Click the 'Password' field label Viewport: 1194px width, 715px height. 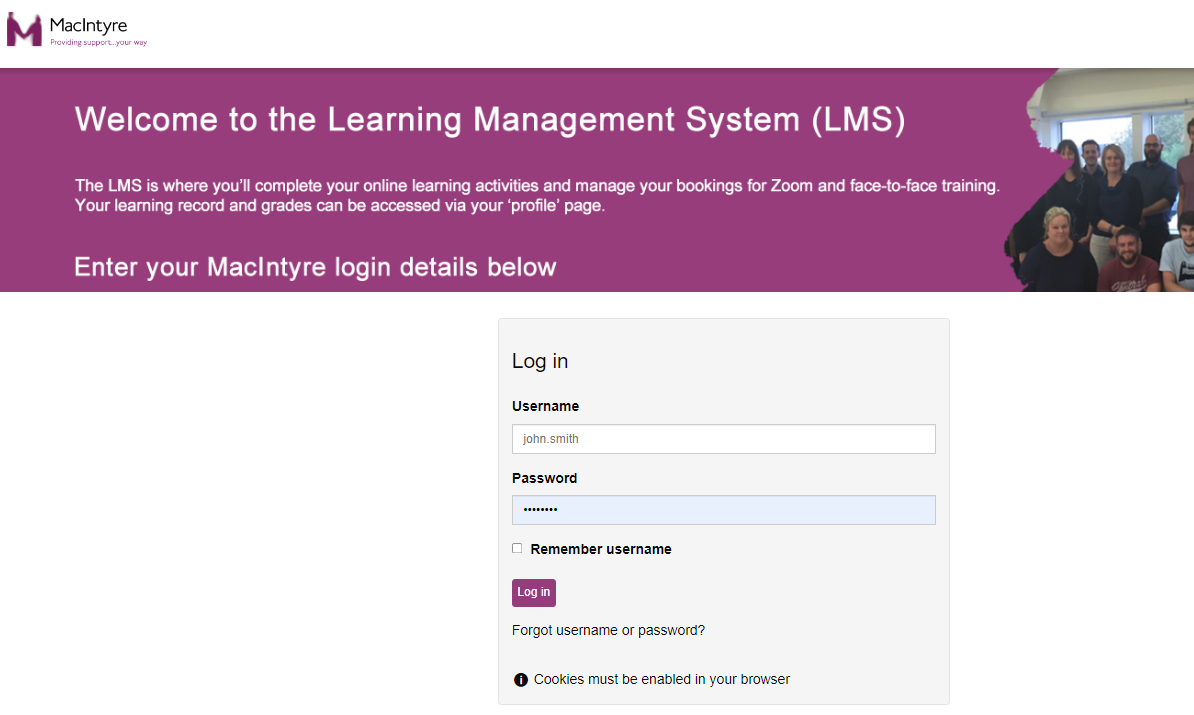click(x=544, y=478)
